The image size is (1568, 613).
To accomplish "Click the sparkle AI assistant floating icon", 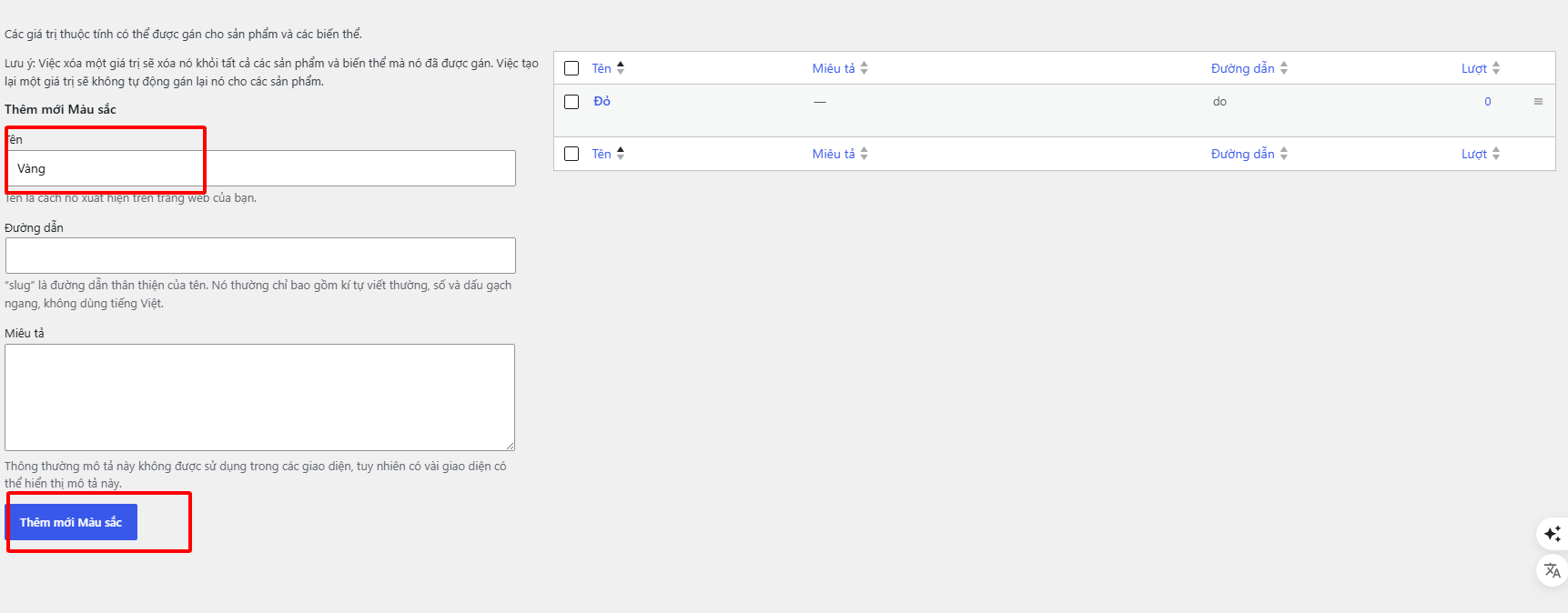I will 1553,534.
